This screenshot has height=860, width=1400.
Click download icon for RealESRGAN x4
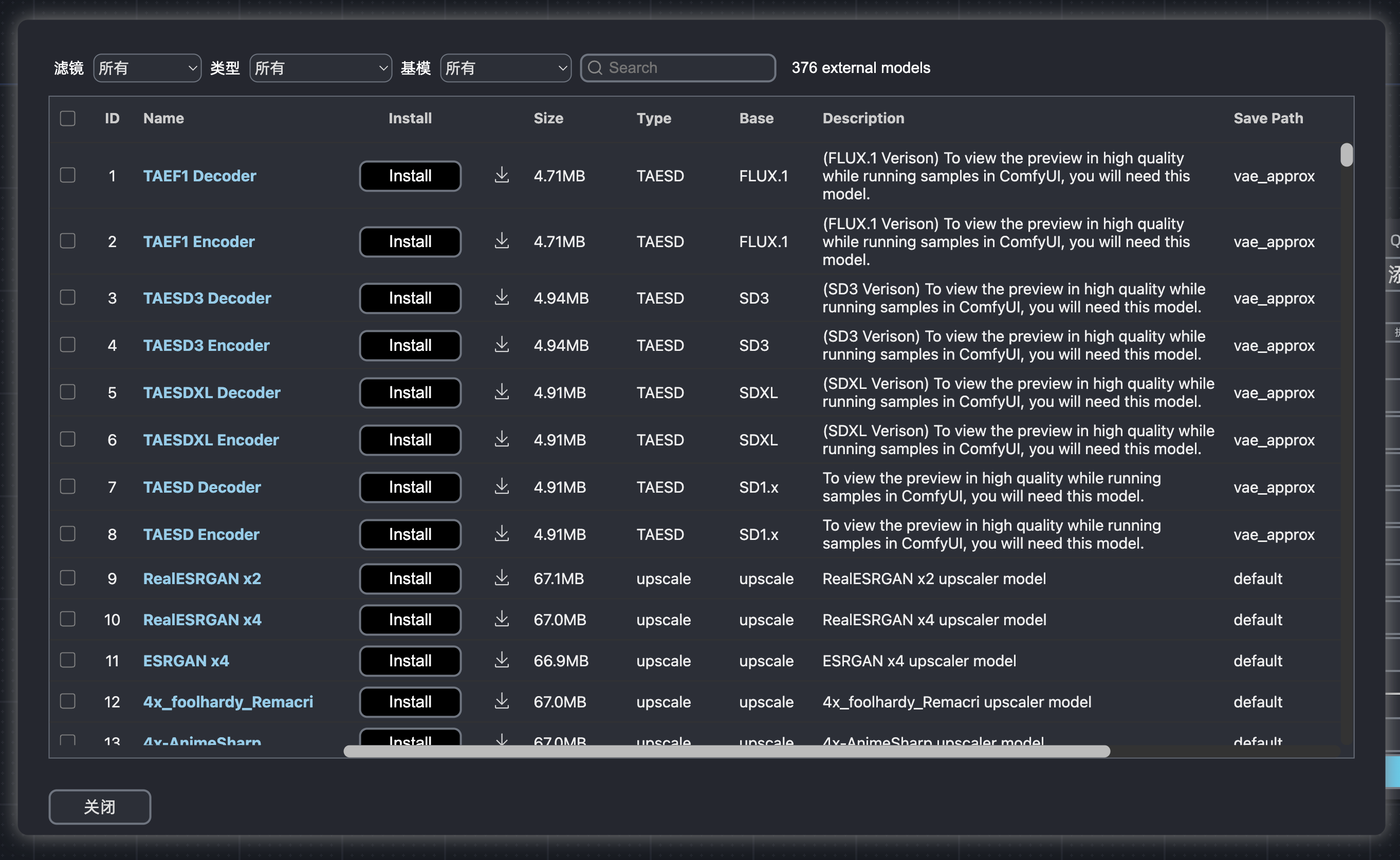tap(501, 619)
